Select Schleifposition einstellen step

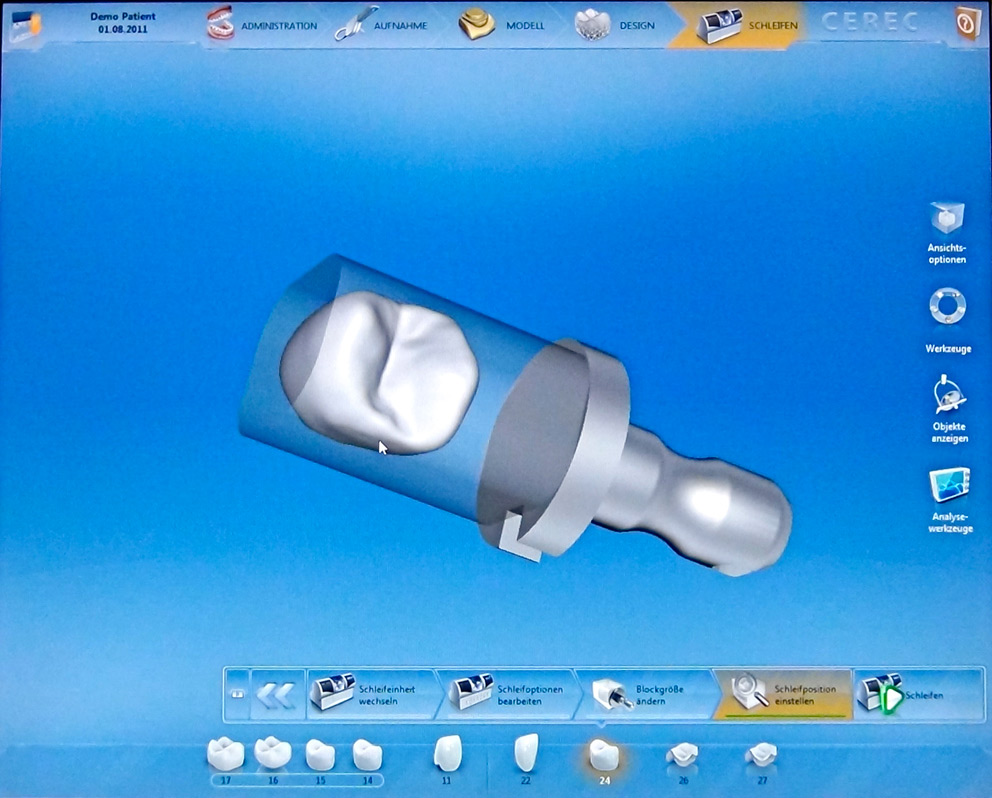coord(783,694)
